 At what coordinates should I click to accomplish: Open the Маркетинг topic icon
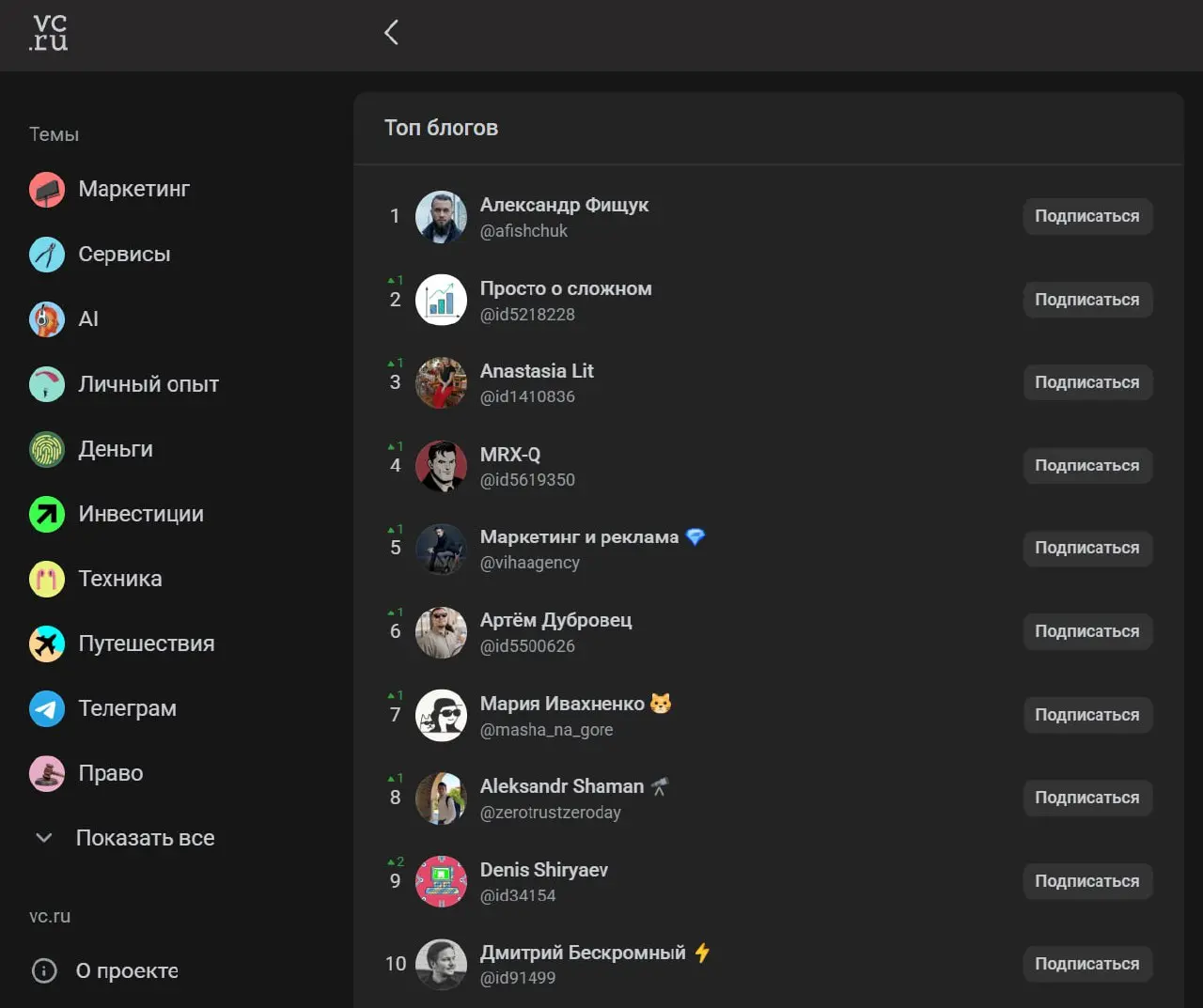pos(47,190)
